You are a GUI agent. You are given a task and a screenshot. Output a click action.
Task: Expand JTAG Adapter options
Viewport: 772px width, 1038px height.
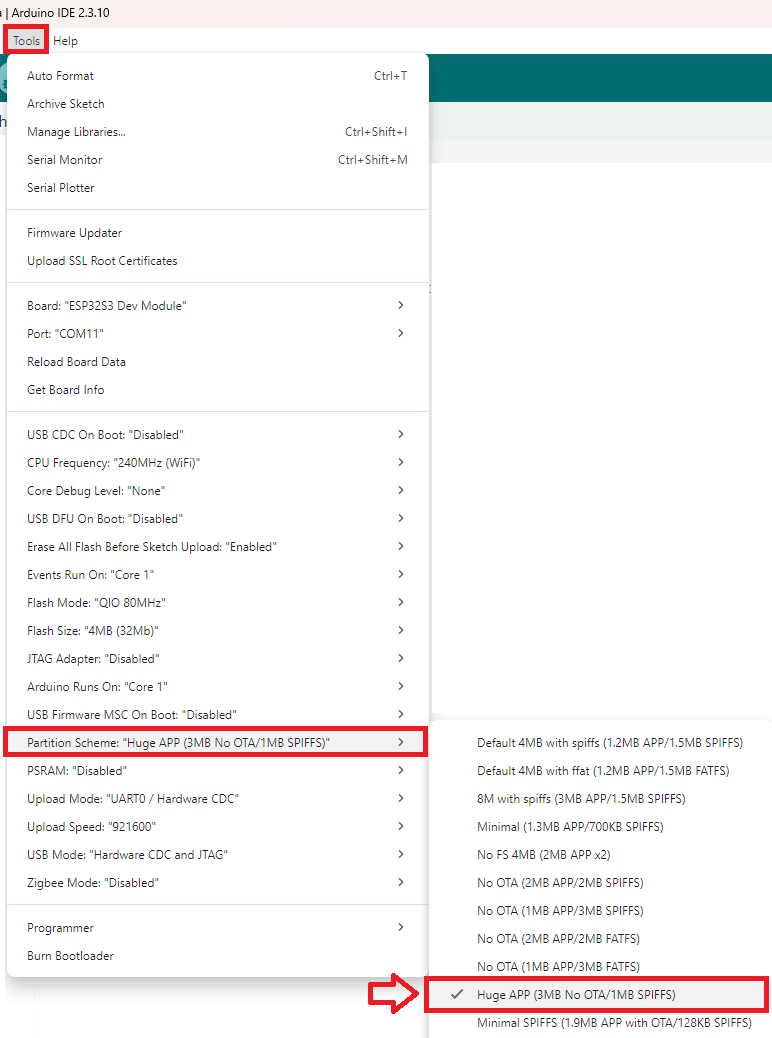tap(217, 659)
